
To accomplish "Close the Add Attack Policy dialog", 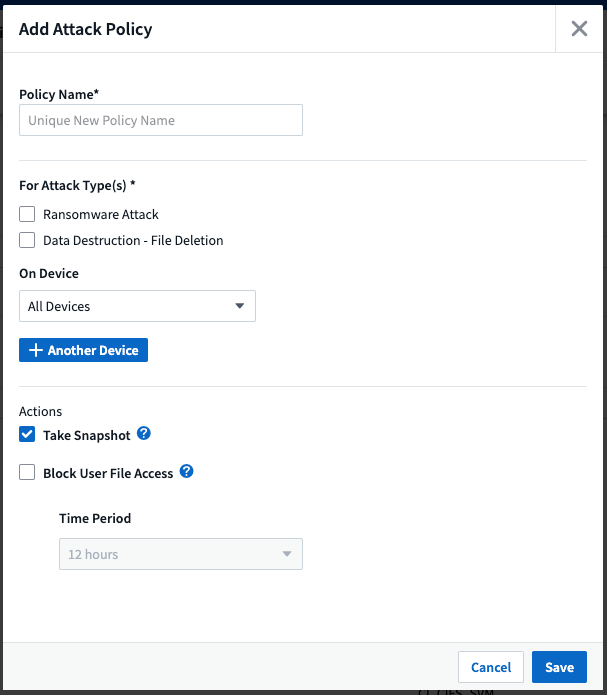I will click(579, 28).
